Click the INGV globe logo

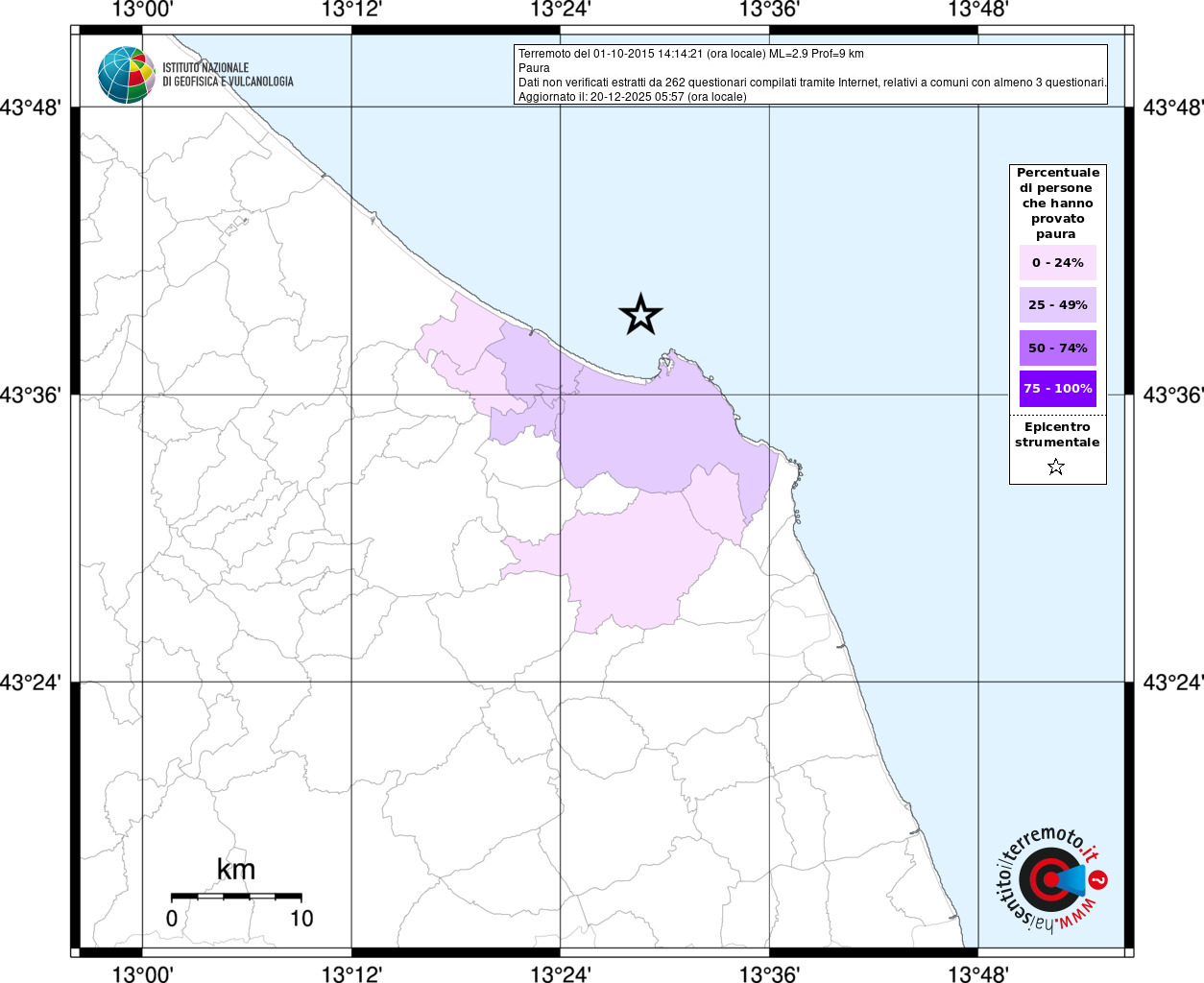tap(126, 75)
